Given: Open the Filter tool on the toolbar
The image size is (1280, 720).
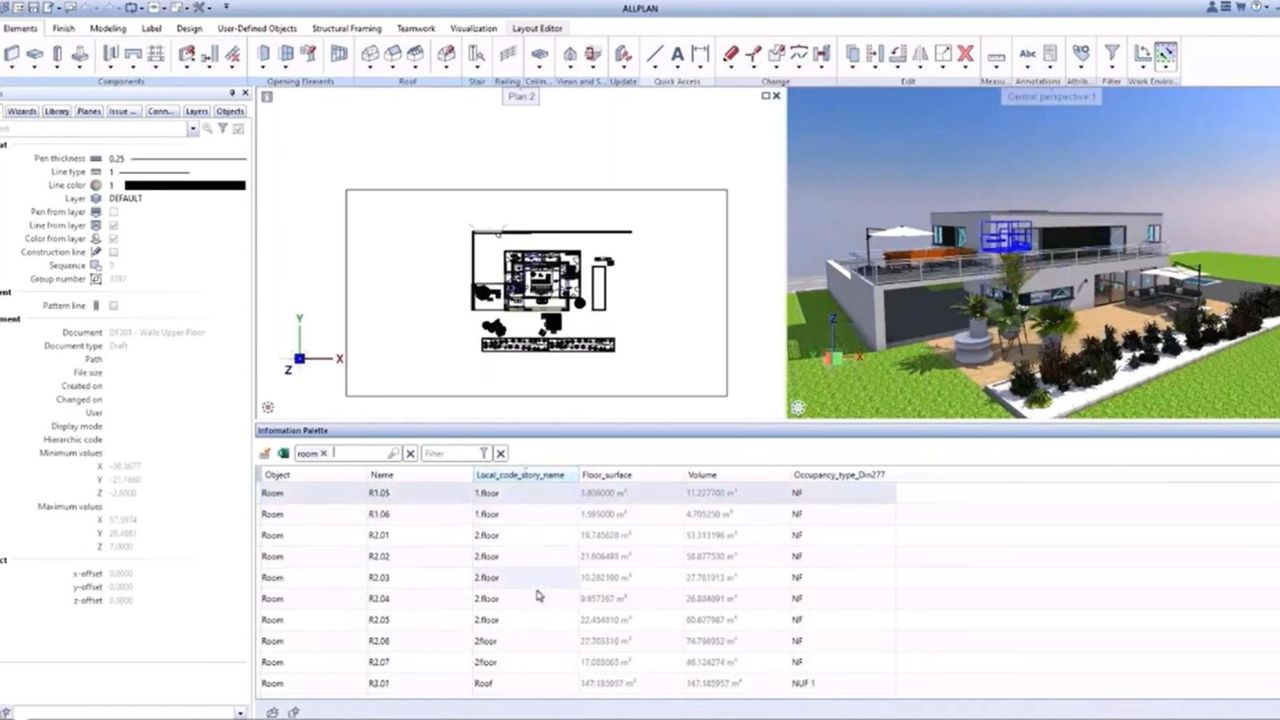Looking at the screenshot, I should tap(1110, 55).
